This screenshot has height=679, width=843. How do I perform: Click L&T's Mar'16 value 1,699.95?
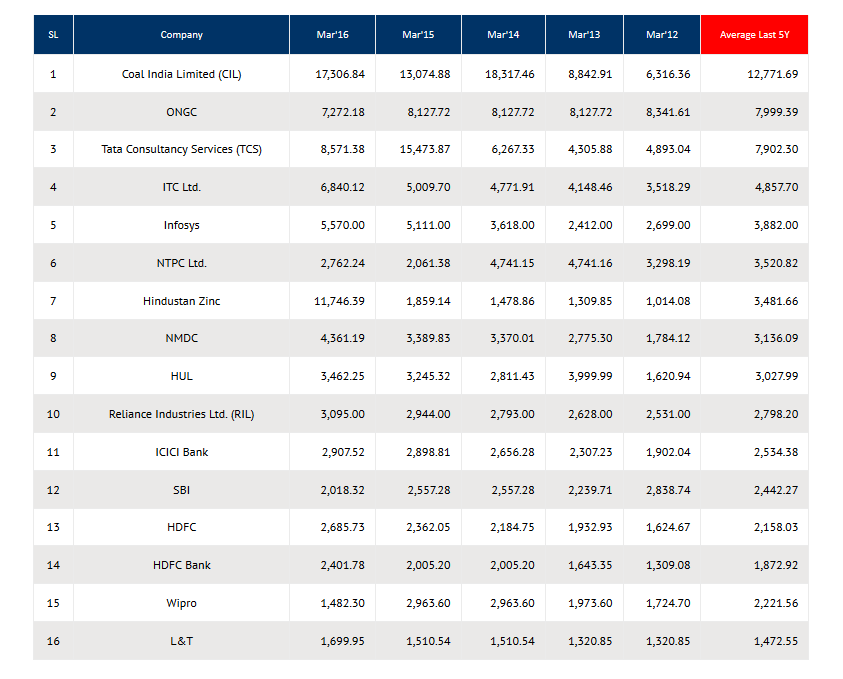[x=342, y=641]
